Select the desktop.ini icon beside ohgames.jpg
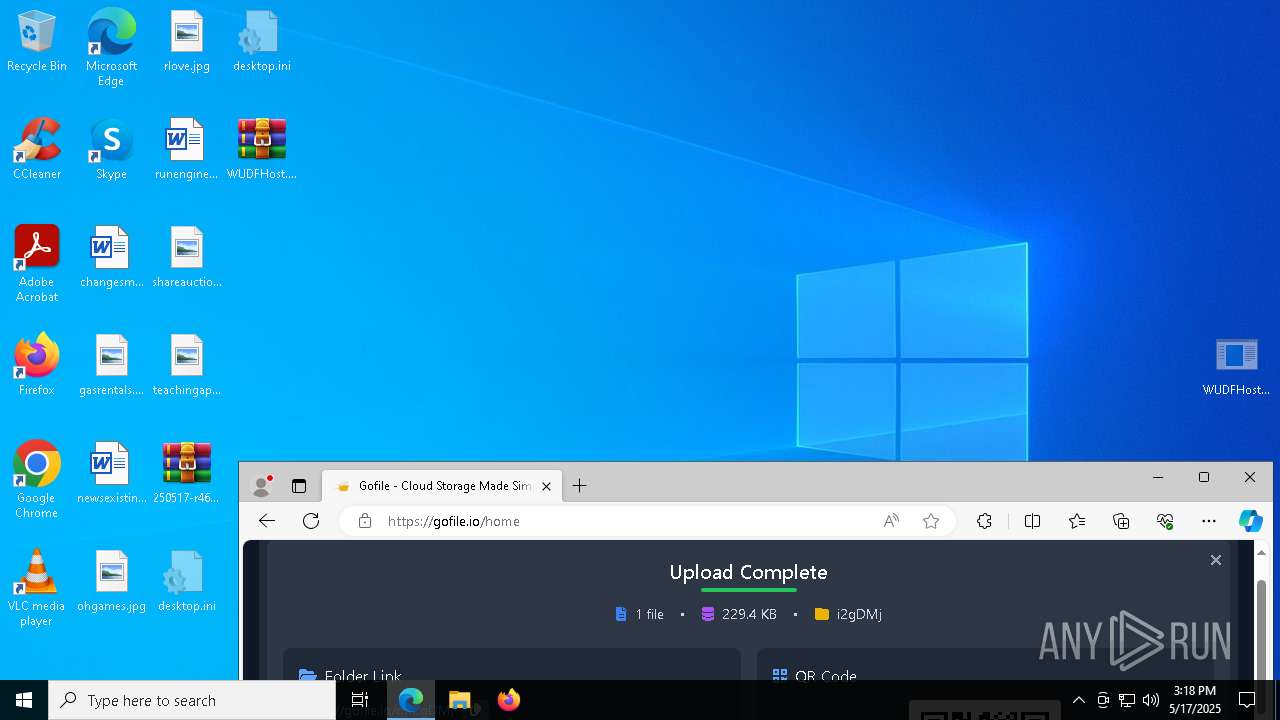This screenshot has height=720, width=1280. (x=186, y=582)
